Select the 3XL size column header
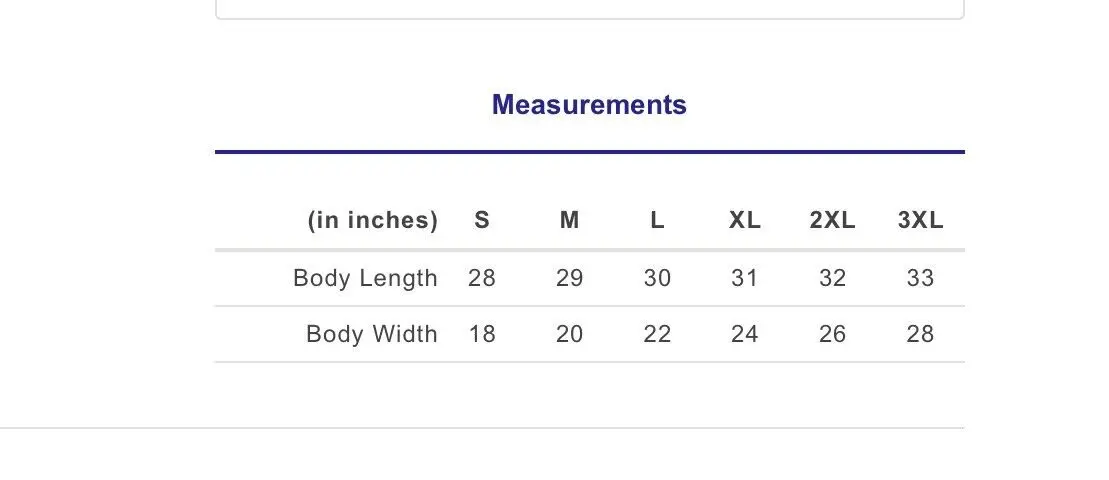1109x480 pixels. (x=920, y=221)
